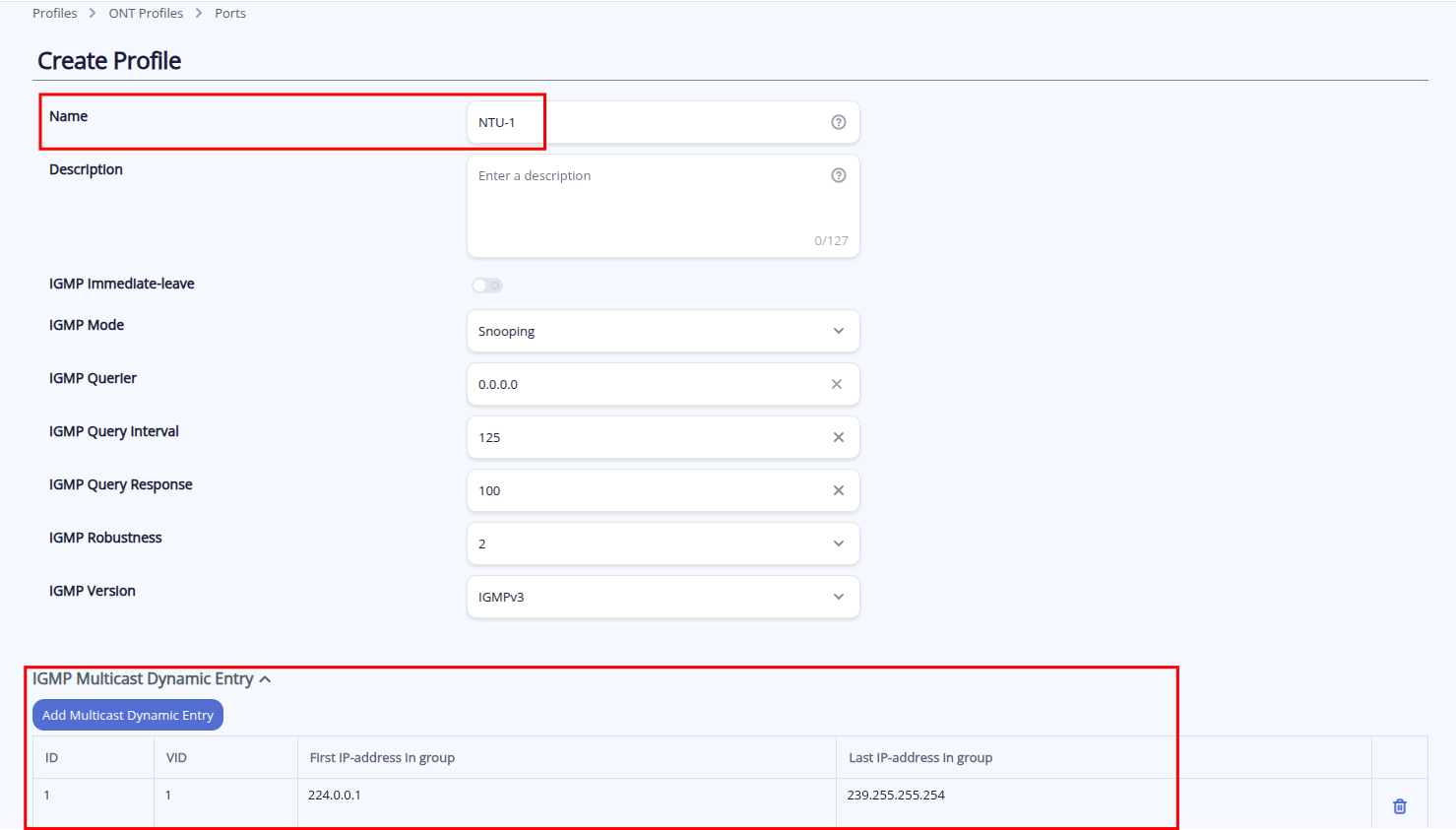Collapse the IGMP Multicast Dynamic Entry section
Image resolution: width=1456 pixels, height=830 pixels.
coord(265,679)
